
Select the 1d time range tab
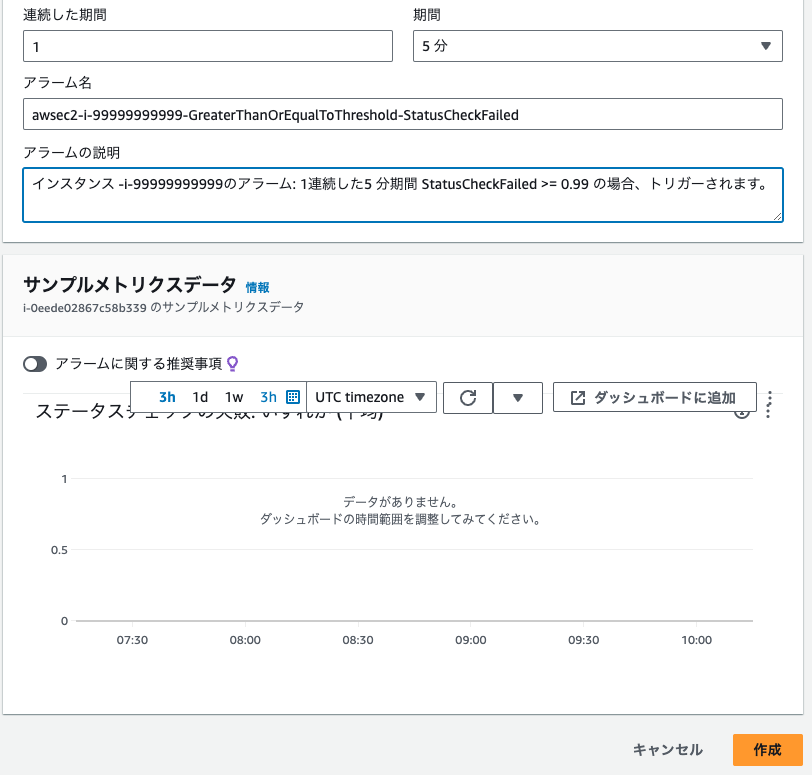199,397
